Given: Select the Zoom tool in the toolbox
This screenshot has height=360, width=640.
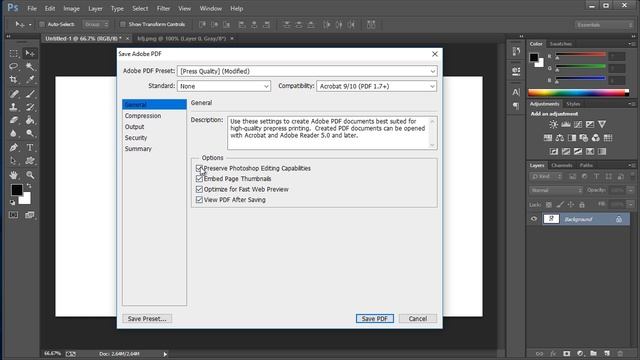Looking at the screenshot, I should click(x=30, y=175).
